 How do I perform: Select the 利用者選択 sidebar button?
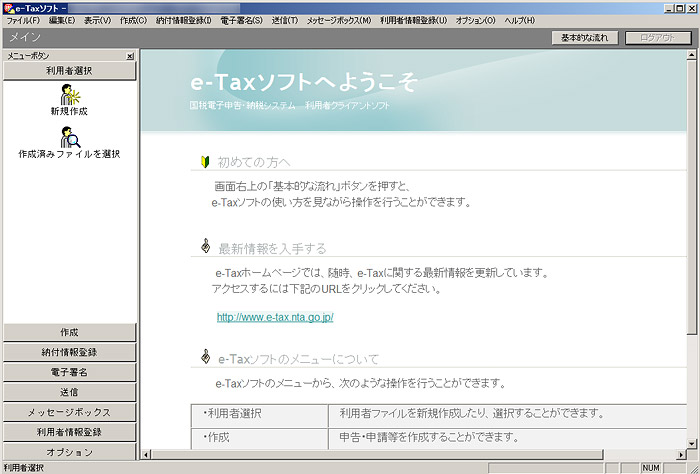(69, 71)
